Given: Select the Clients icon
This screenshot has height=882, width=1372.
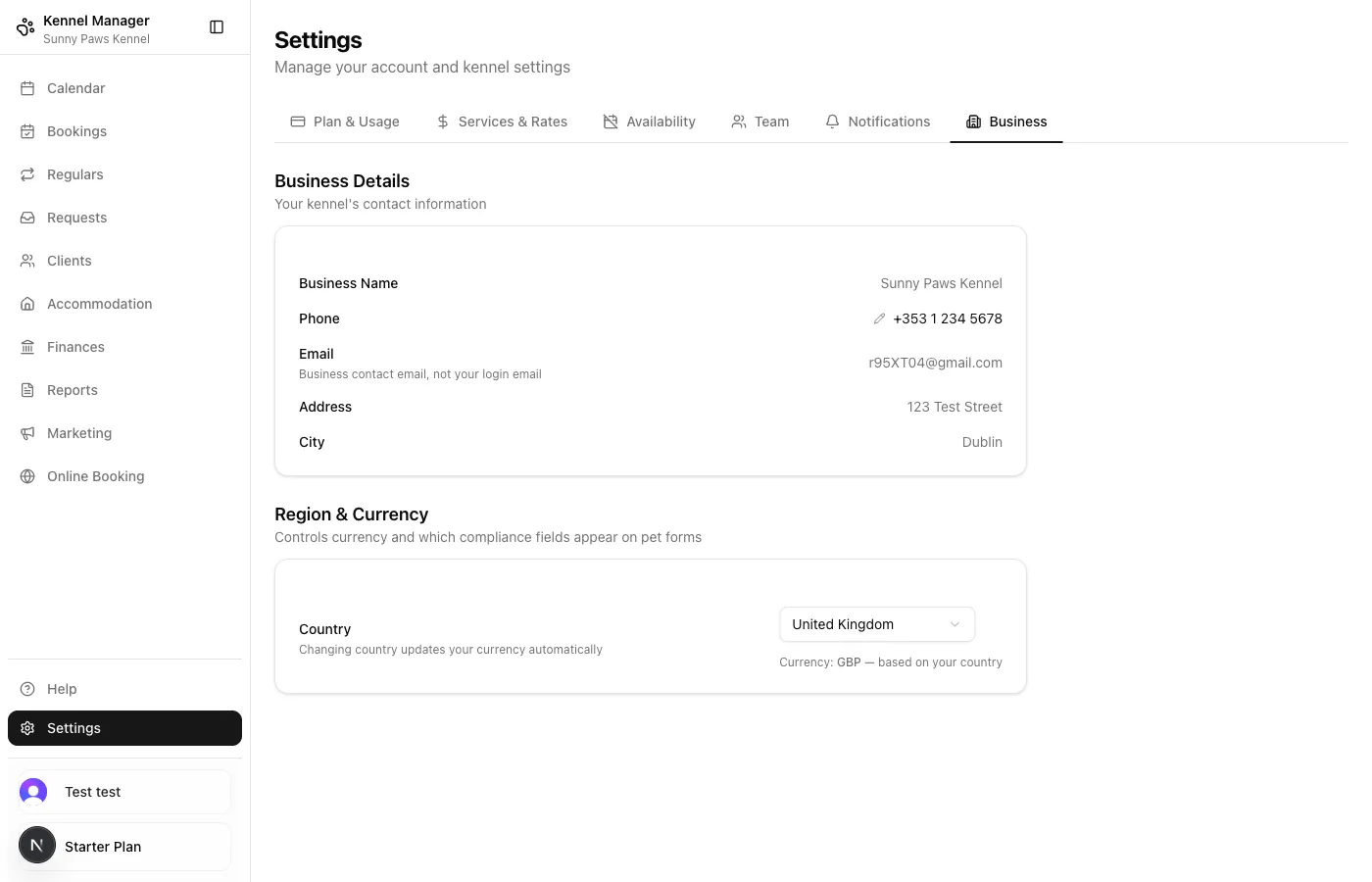Looking at the screenshot, I should [26, 260].
